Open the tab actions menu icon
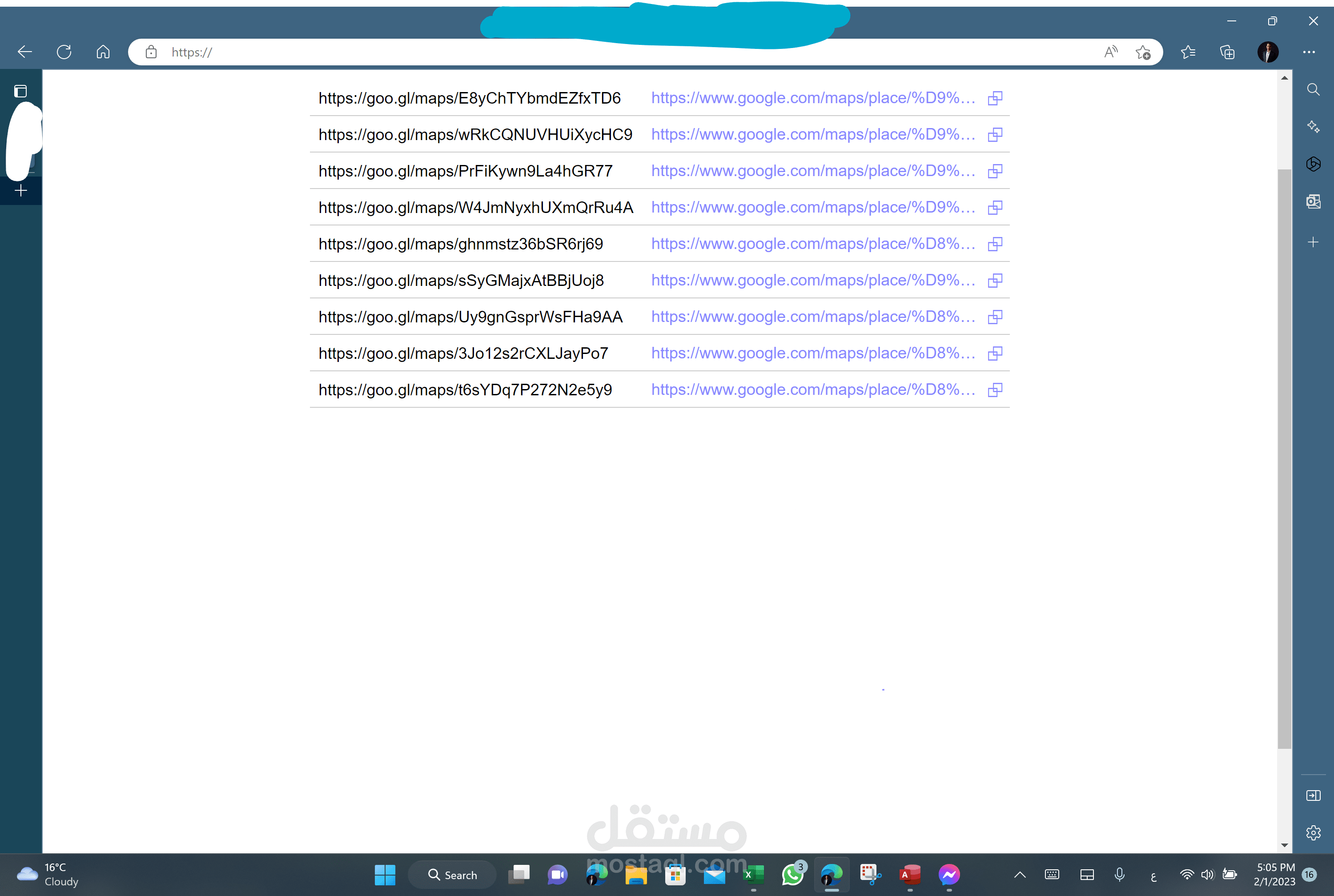 coord(20,91)
